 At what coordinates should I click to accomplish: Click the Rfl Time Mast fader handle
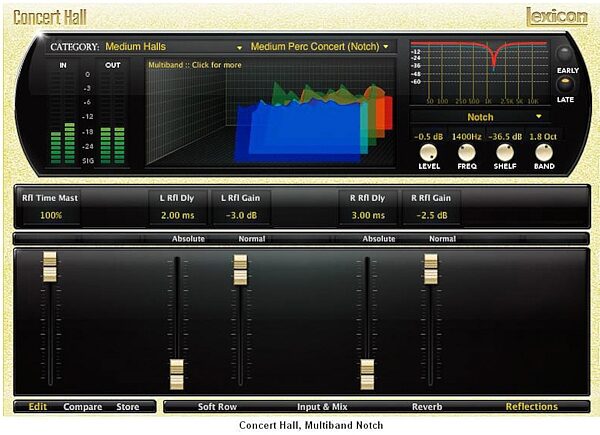50,267
